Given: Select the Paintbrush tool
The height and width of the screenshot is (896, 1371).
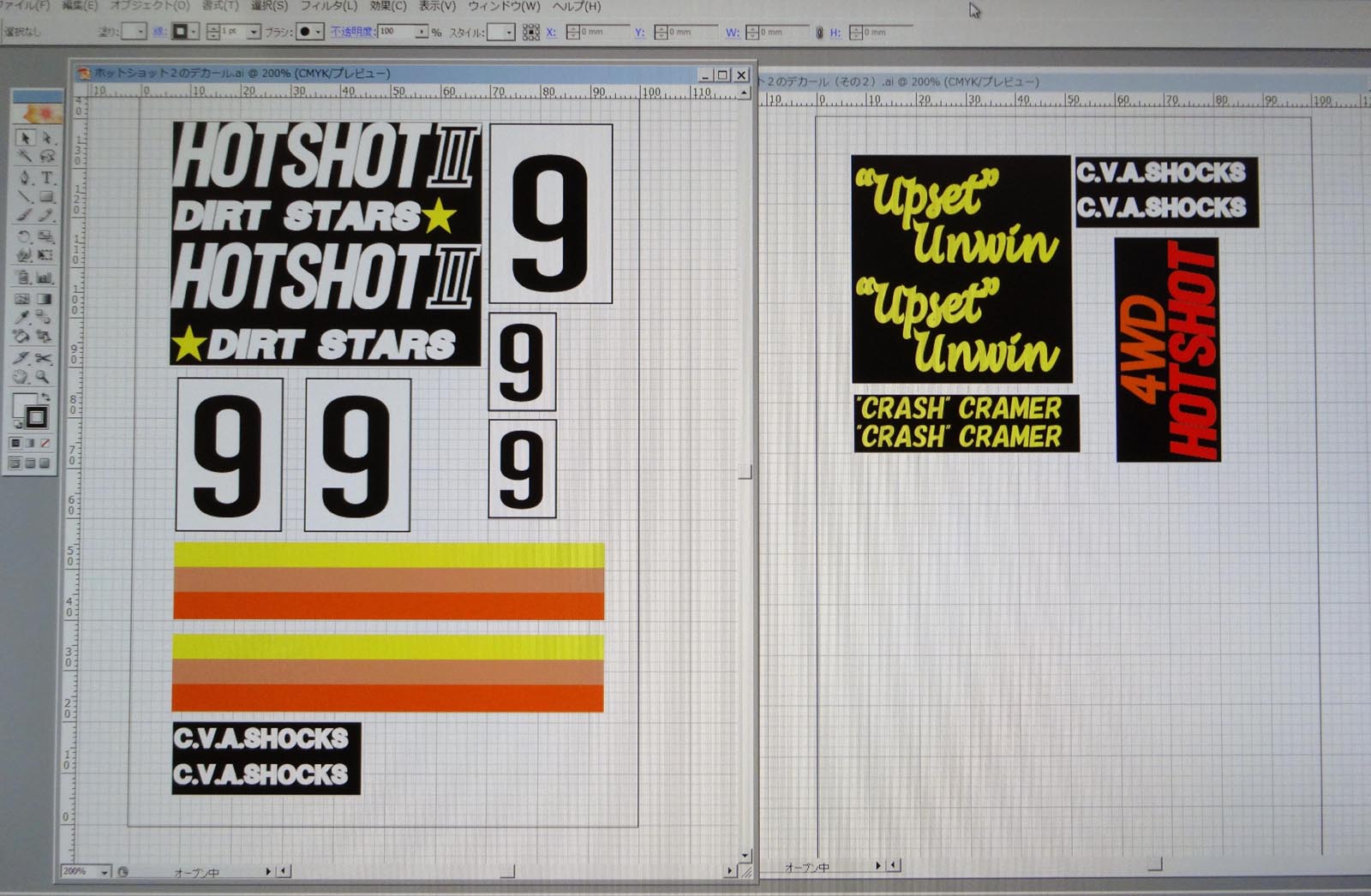Looking at the screenshot, I should tap(24, 216).
